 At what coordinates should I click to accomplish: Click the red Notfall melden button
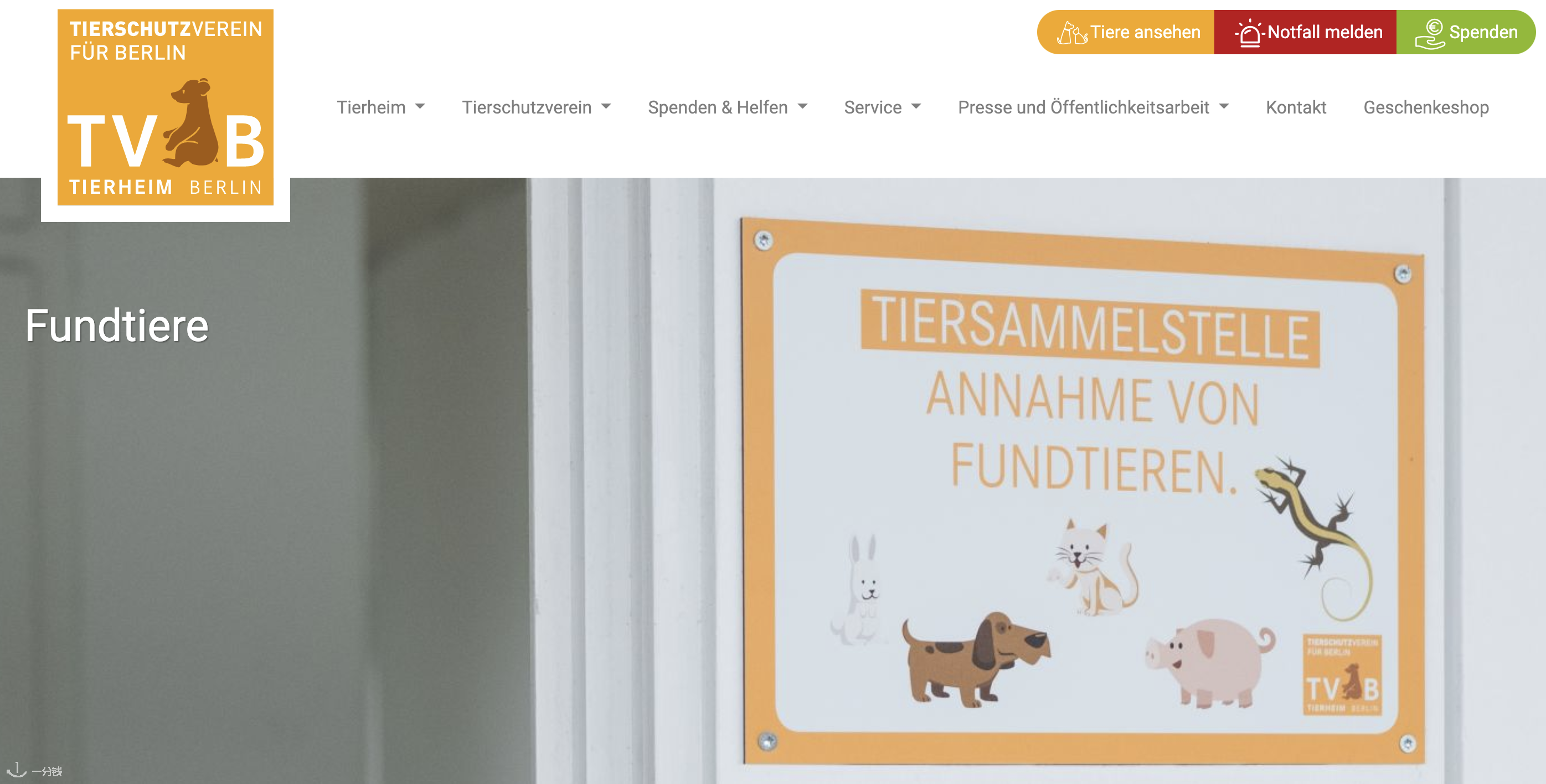(1305, 33)
